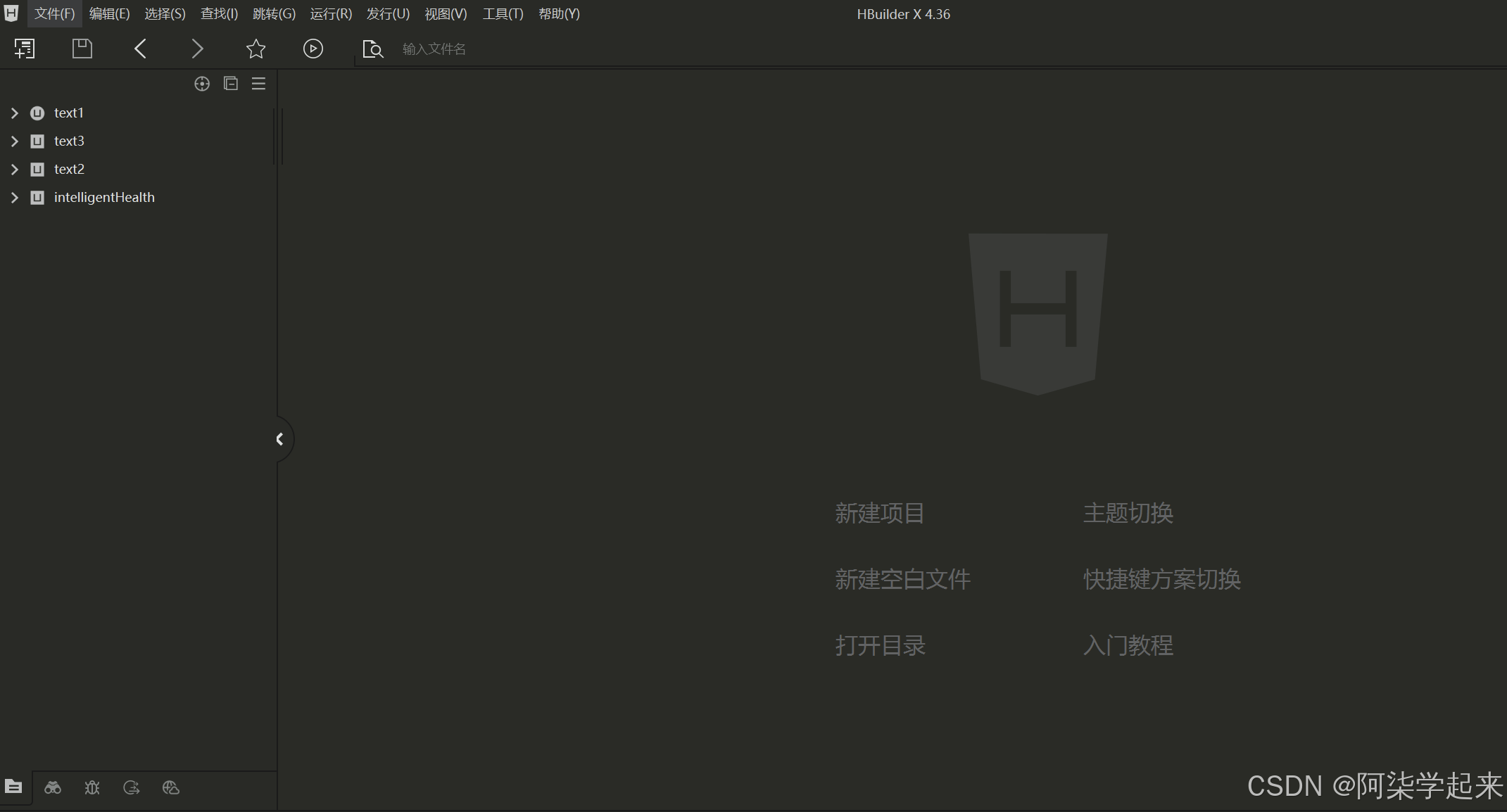This screenshot has width=1507, height=812.
Task: Open the 工具(T) menu
Action: click(503, 14)
